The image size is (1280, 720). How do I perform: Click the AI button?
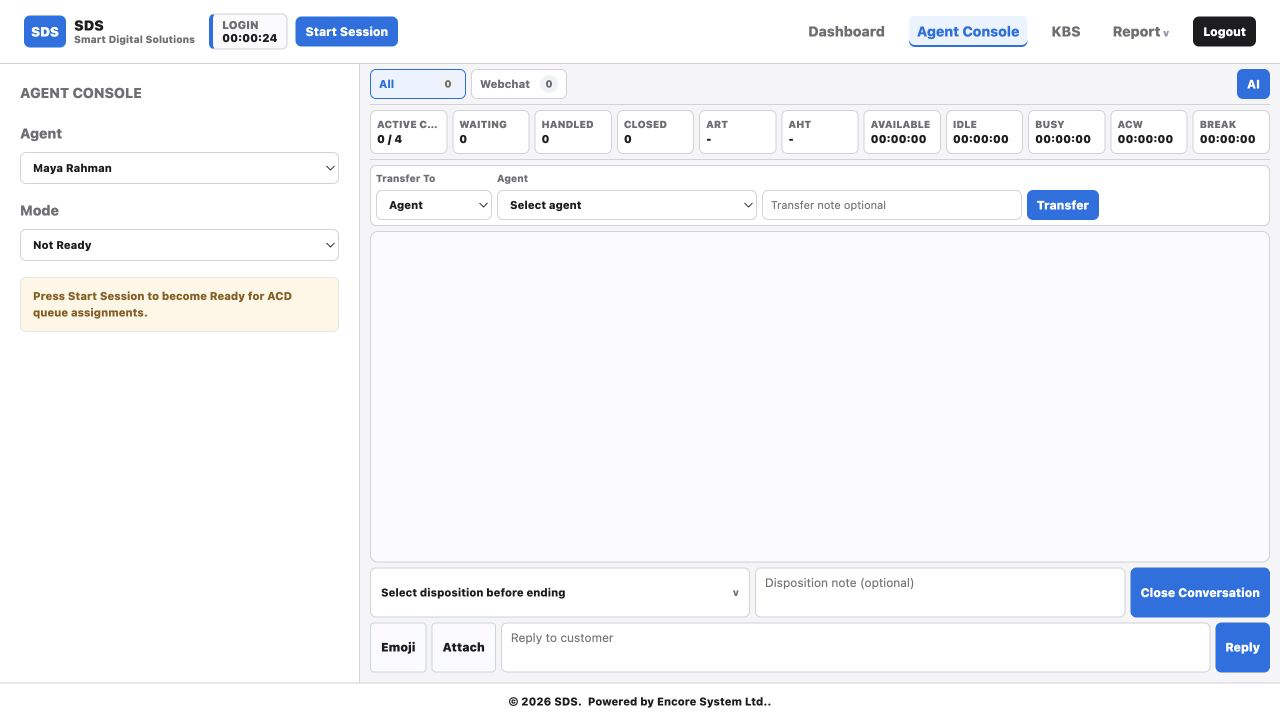click(x=1253, y=84)
